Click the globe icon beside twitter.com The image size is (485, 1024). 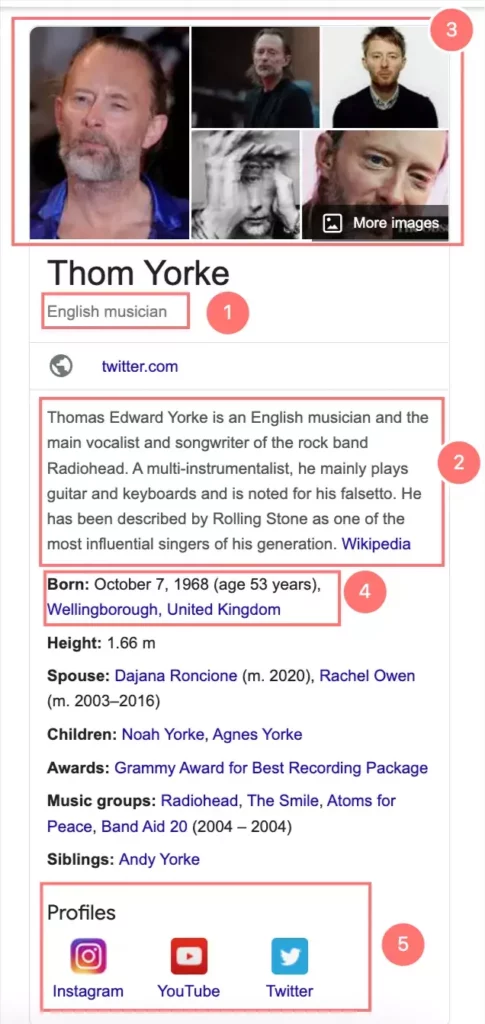coord(61,366)
